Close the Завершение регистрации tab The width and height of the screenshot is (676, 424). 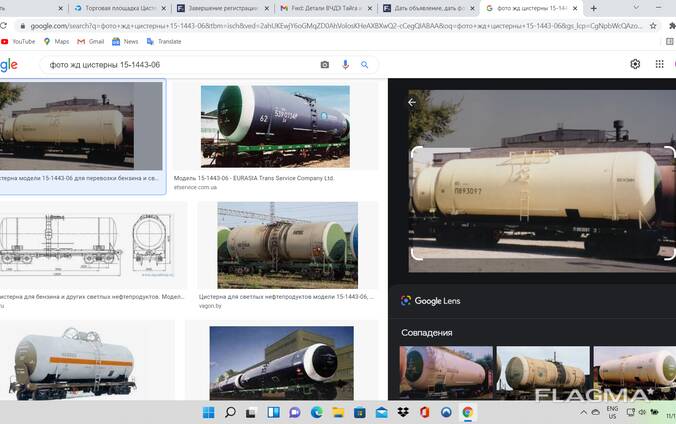tap(267, 8)
